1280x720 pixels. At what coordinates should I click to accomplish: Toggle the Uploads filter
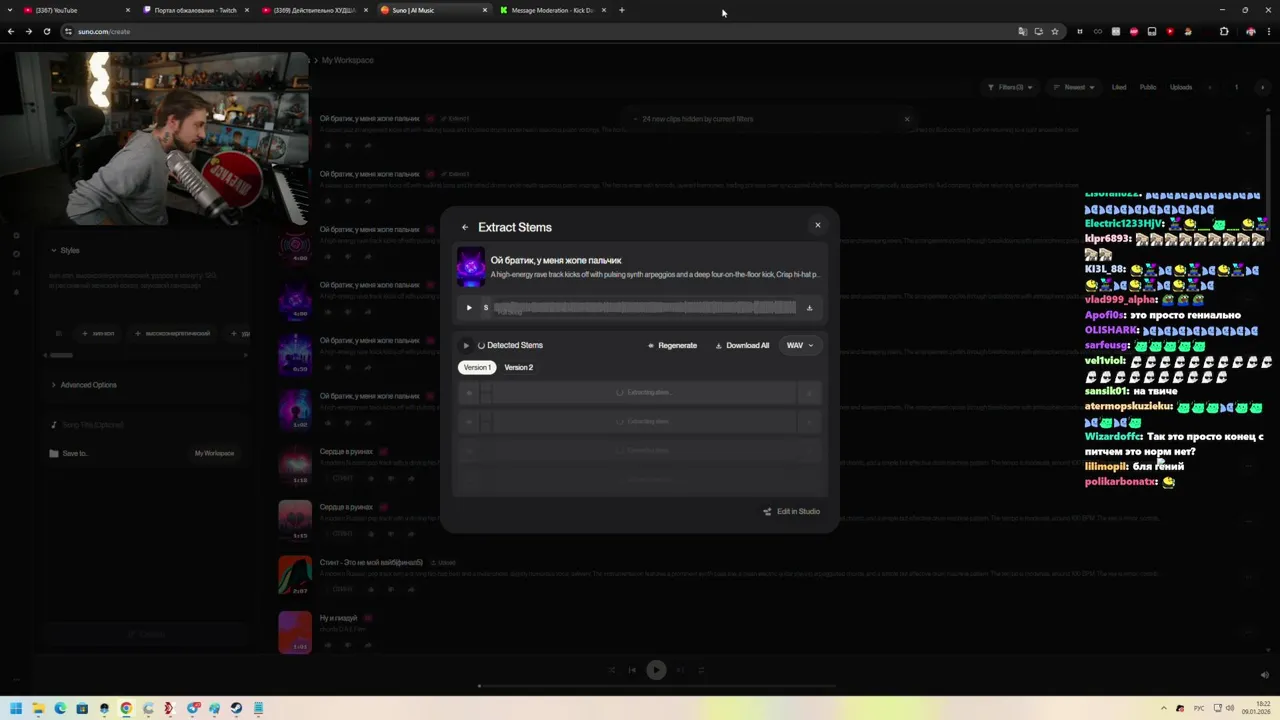tap(1181, 87)
